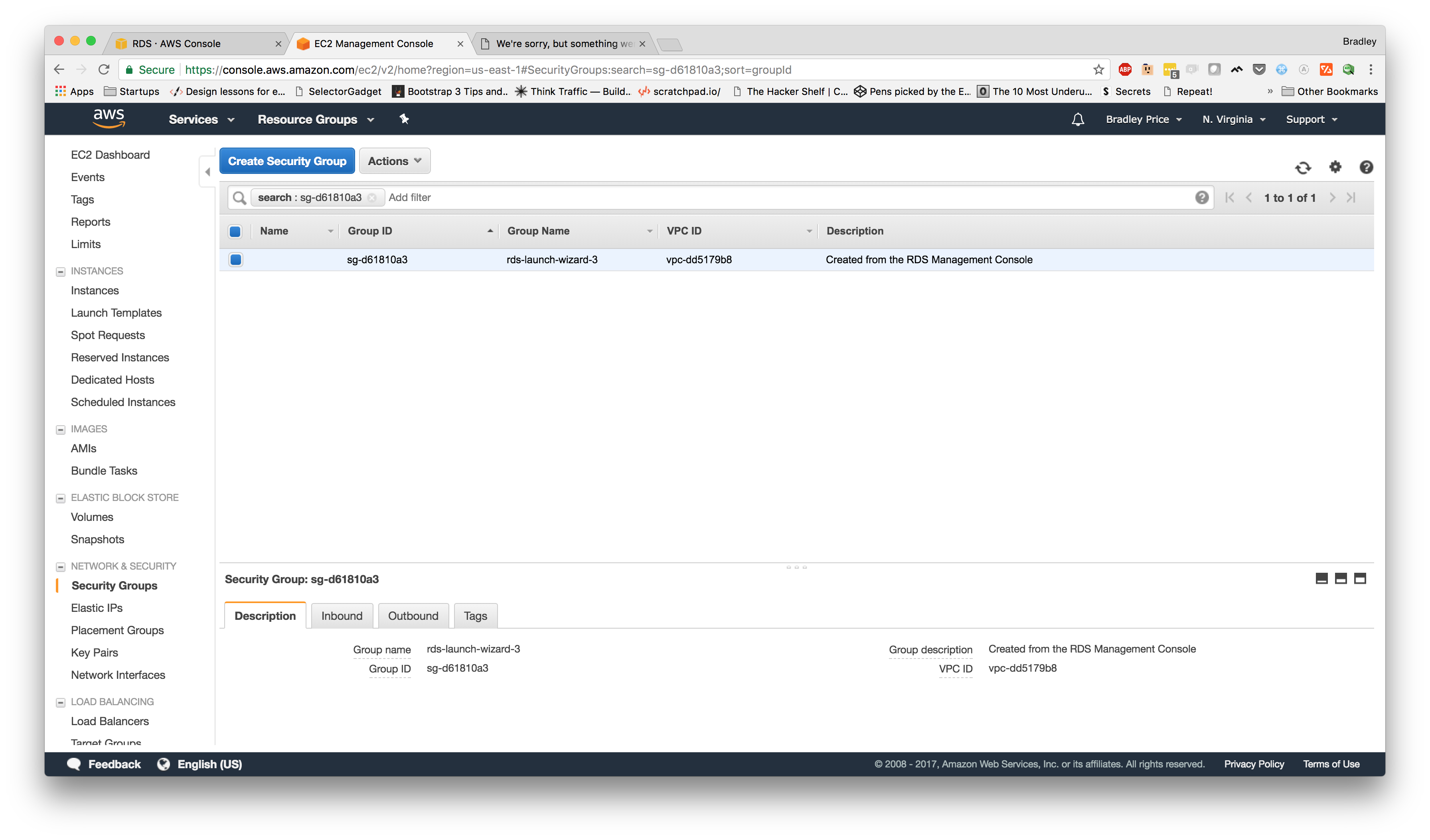Go to next page of results
The image size is (1430, 840).
point(1332,197)
